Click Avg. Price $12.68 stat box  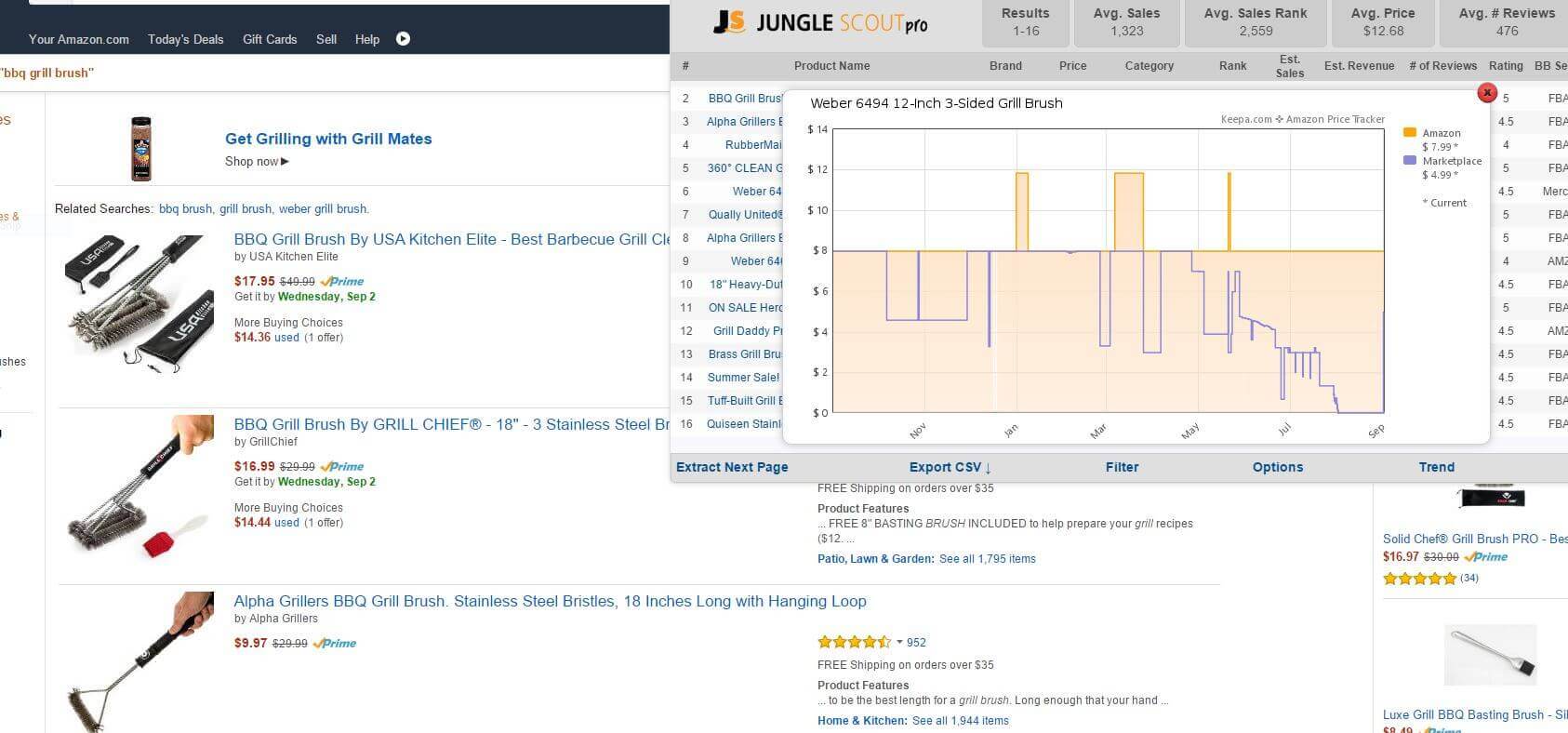[1383, 22]
